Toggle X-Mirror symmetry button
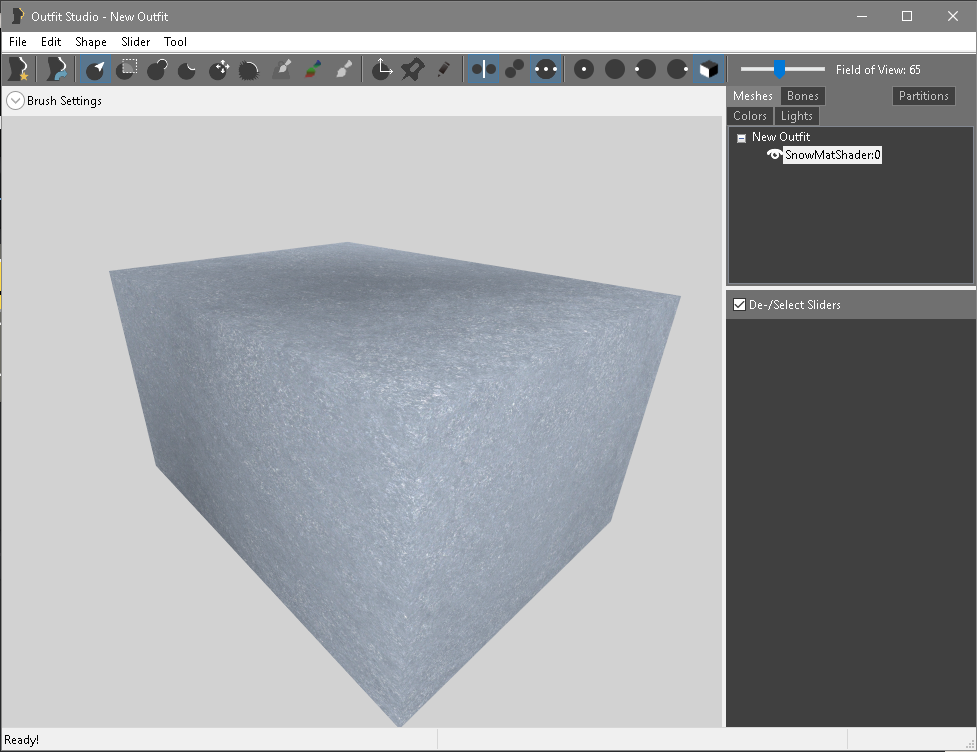The width and height of the screenshot is (977, 752). 483,69
